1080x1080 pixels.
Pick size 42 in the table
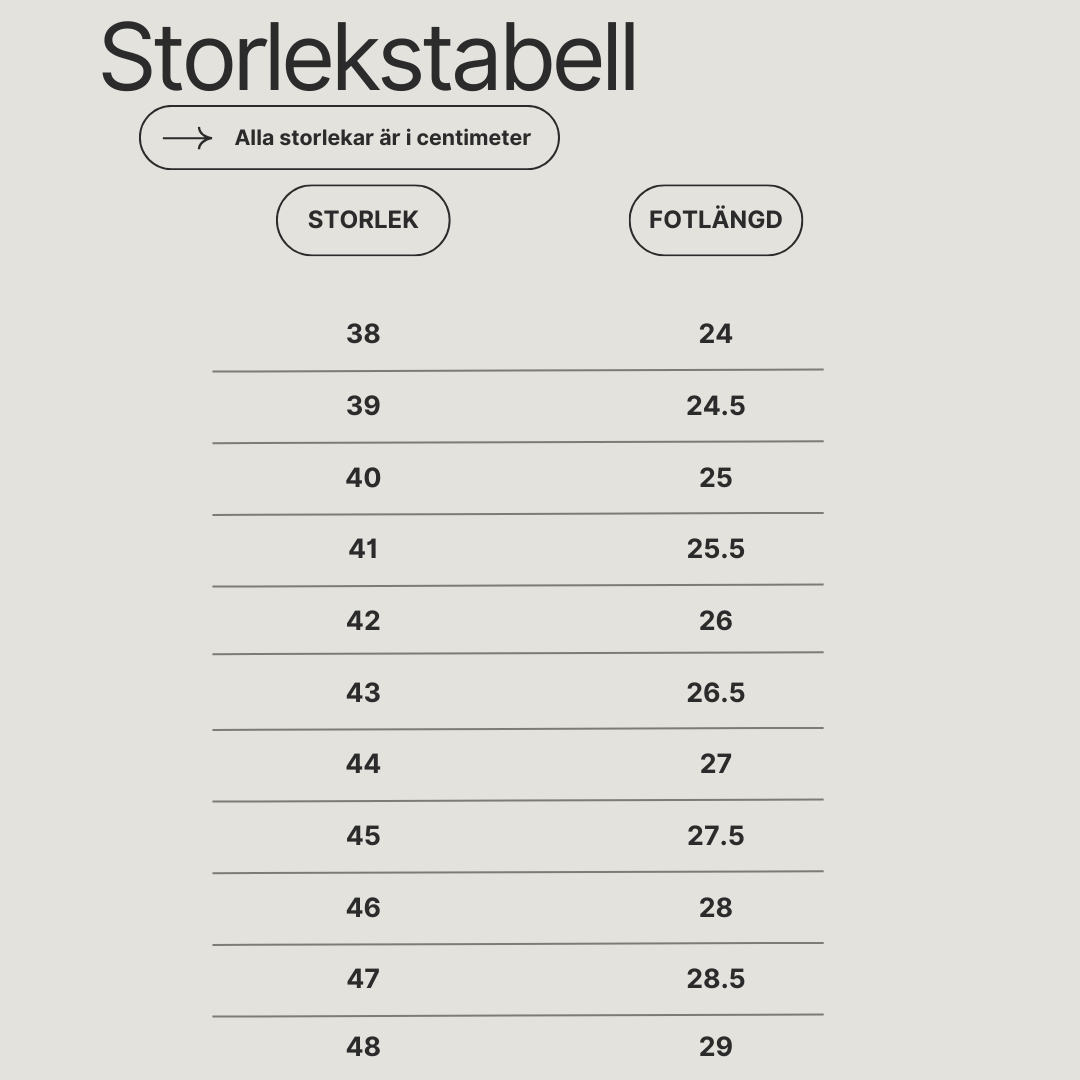coord(363,621)
